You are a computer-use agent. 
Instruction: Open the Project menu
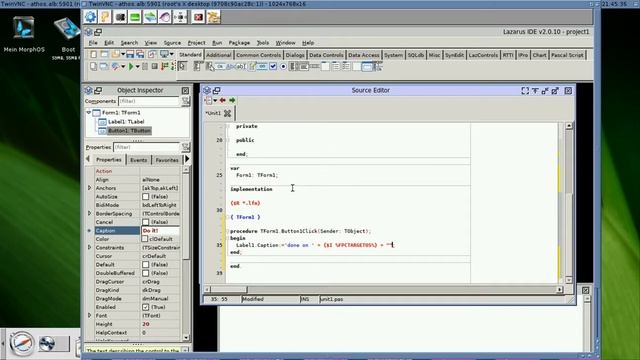pos(196,43)
